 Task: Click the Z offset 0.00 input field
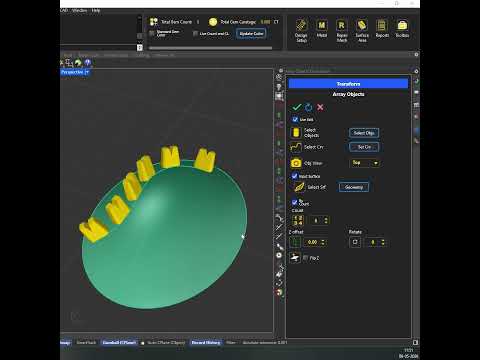coord(312,242)
